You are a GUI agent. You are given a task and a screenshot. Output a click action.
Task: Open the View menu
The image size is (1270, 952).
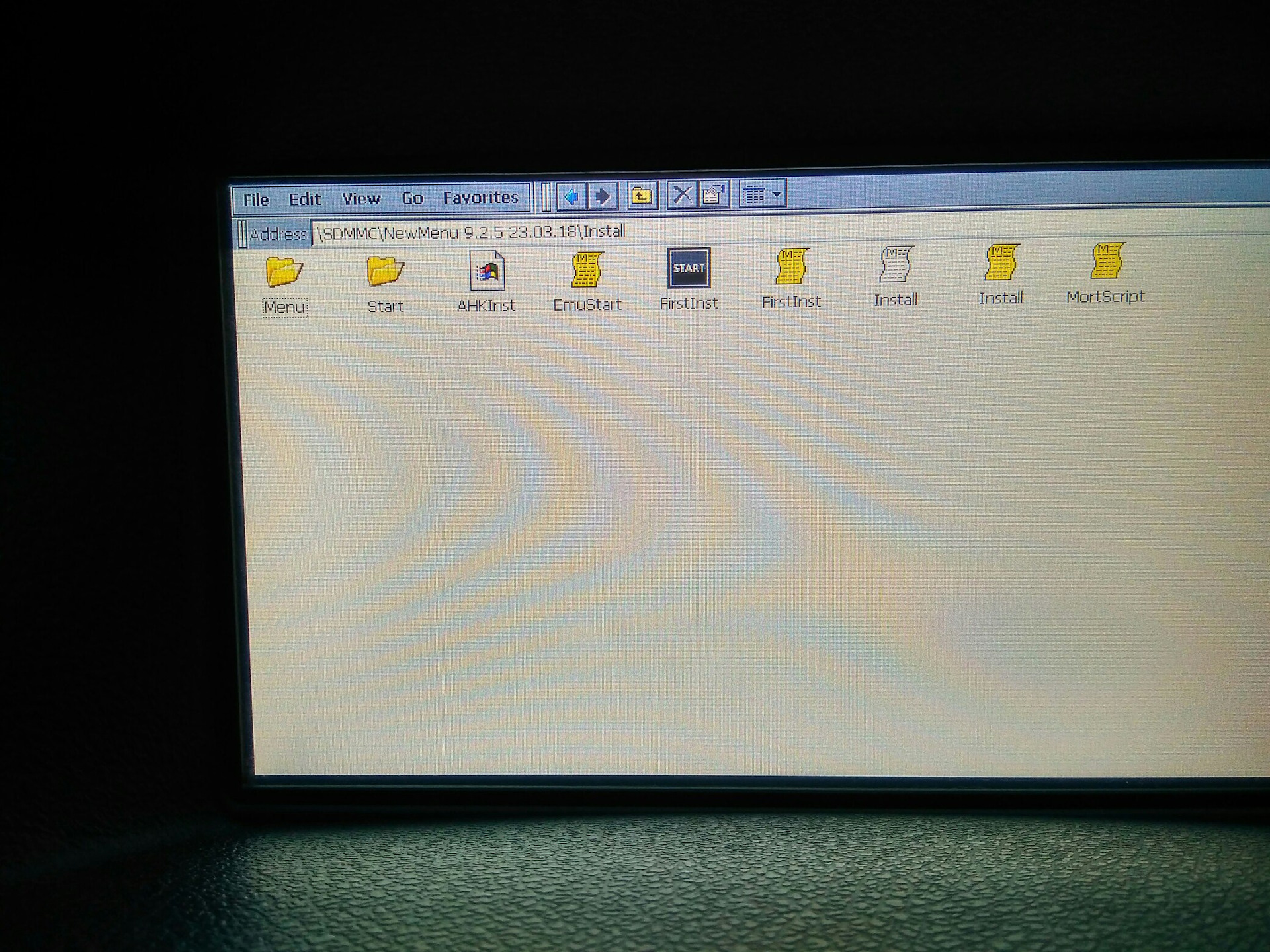coord(360,198)
